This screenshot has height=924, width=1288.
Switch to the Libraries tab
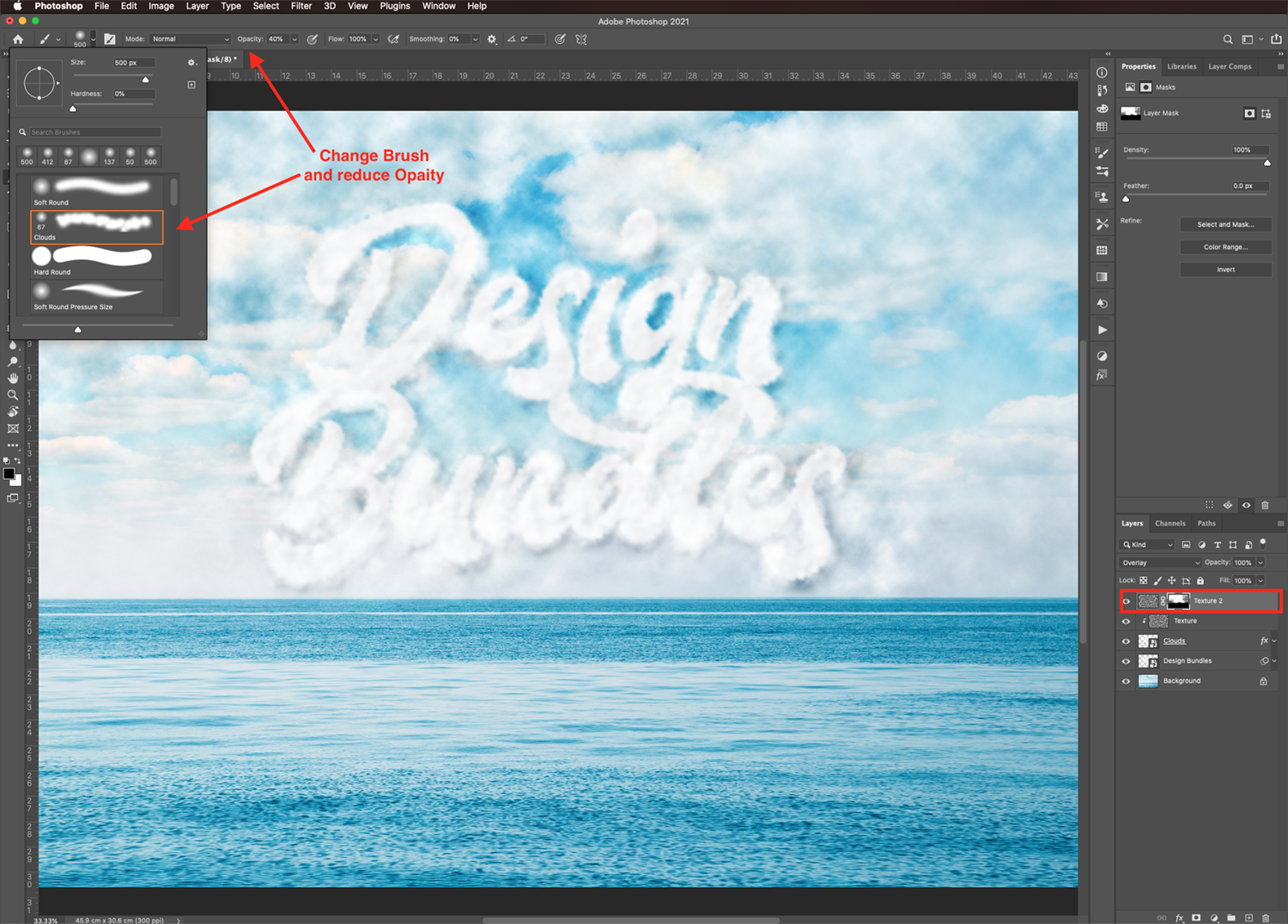(x=1182, y=66)
